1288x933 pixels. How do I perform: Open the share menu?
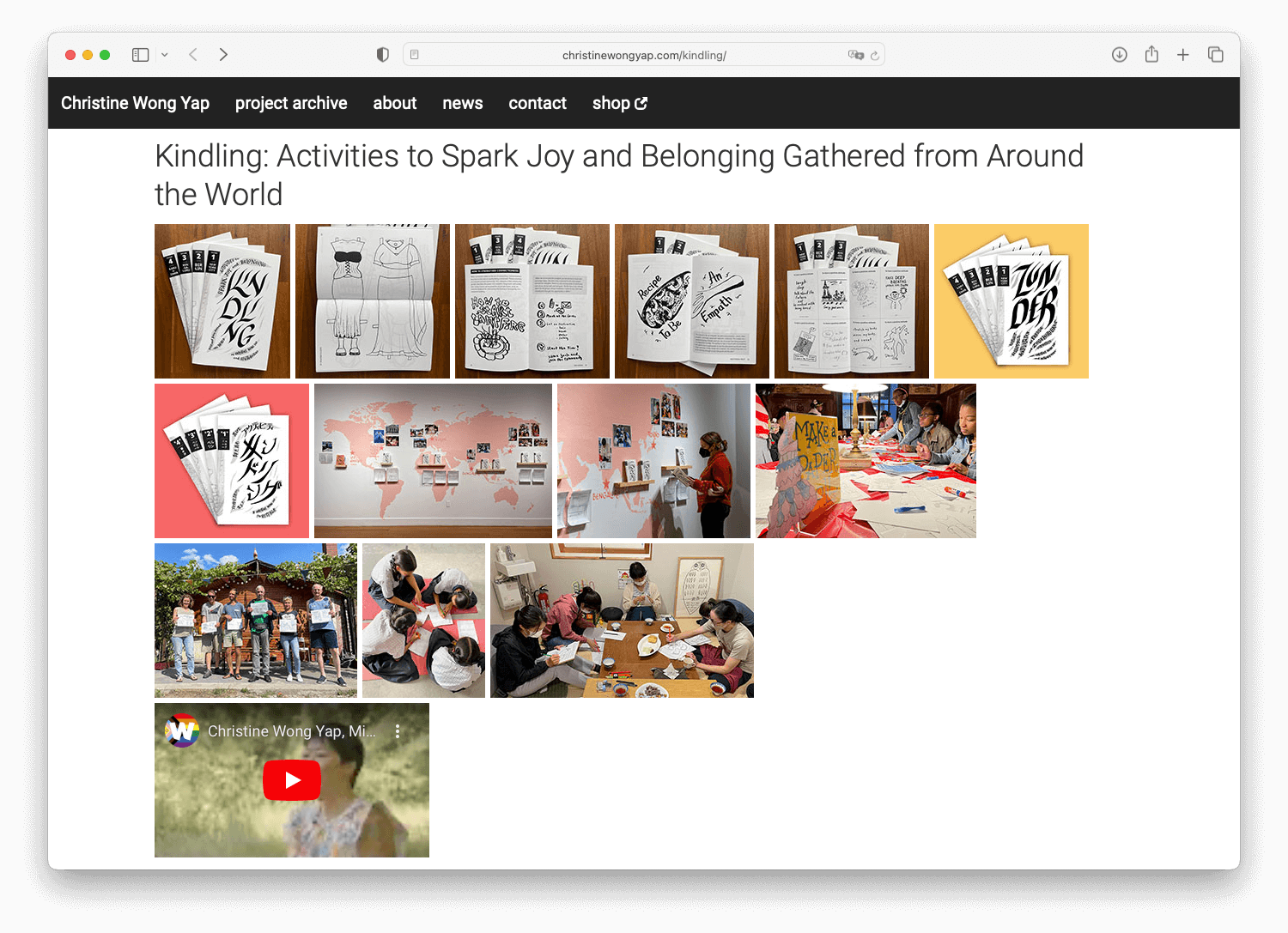tap(1151, 55)
